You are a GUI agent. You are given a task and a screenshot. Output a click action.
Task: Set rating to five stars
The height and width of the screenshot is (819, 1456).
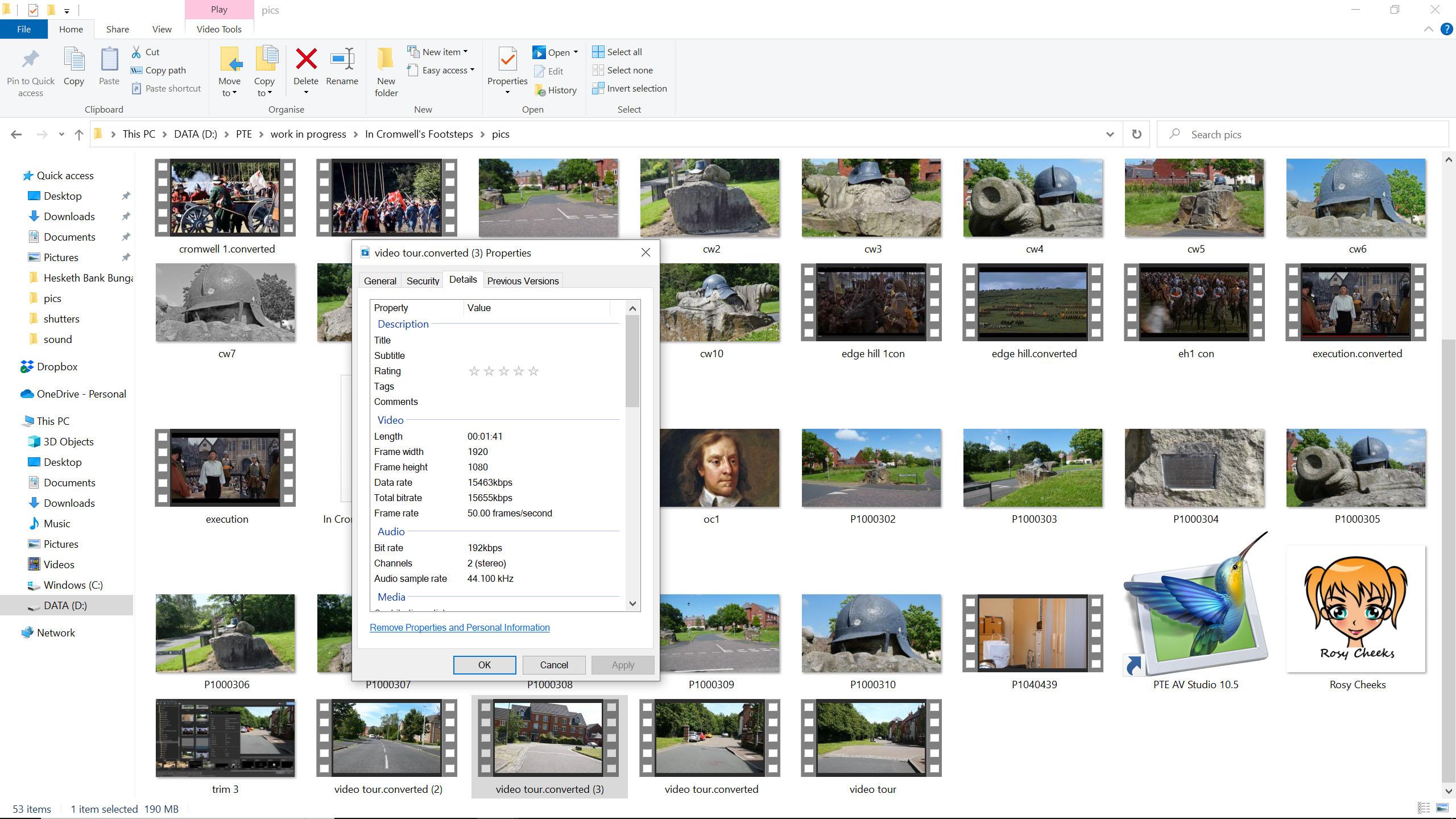(x=533, y=371)
